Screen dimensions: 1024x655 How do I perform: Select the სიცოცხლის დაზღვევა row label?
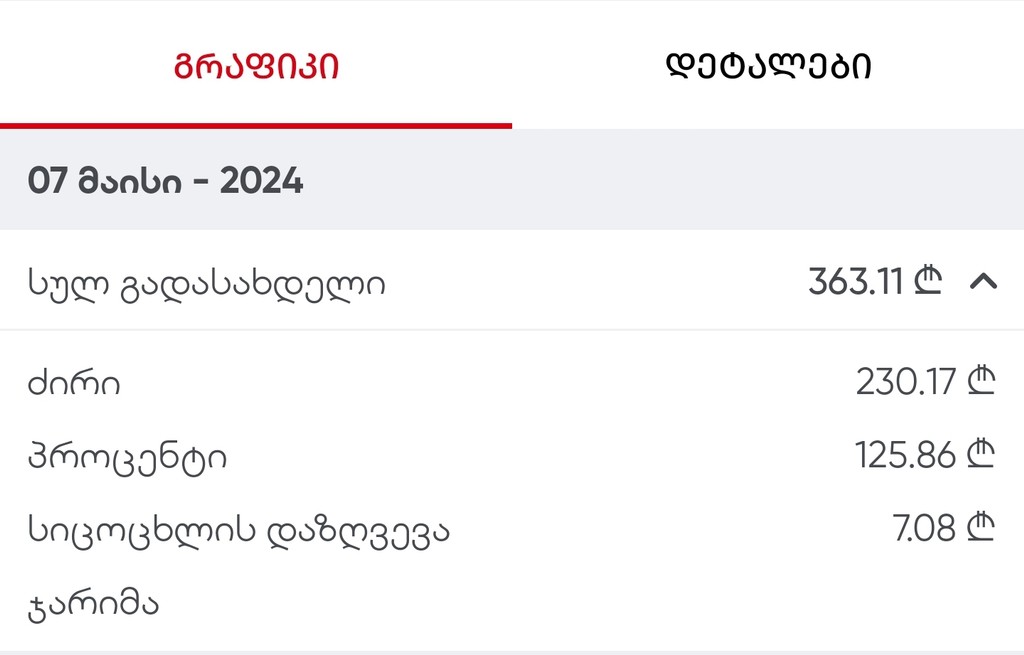pyautogui.click(x=238, y=532)
